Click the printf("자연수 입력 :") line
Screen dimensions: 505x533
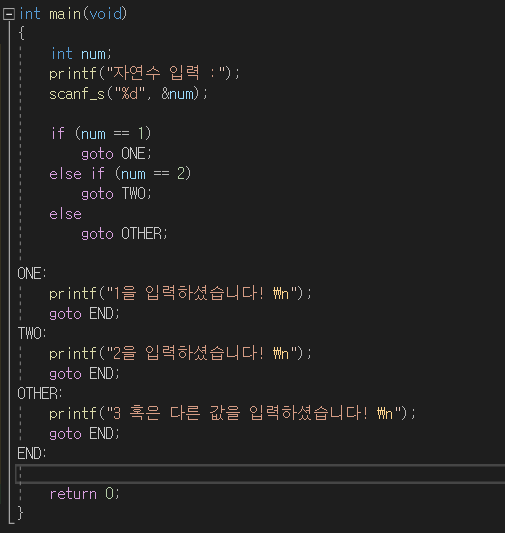click(144, 73)
